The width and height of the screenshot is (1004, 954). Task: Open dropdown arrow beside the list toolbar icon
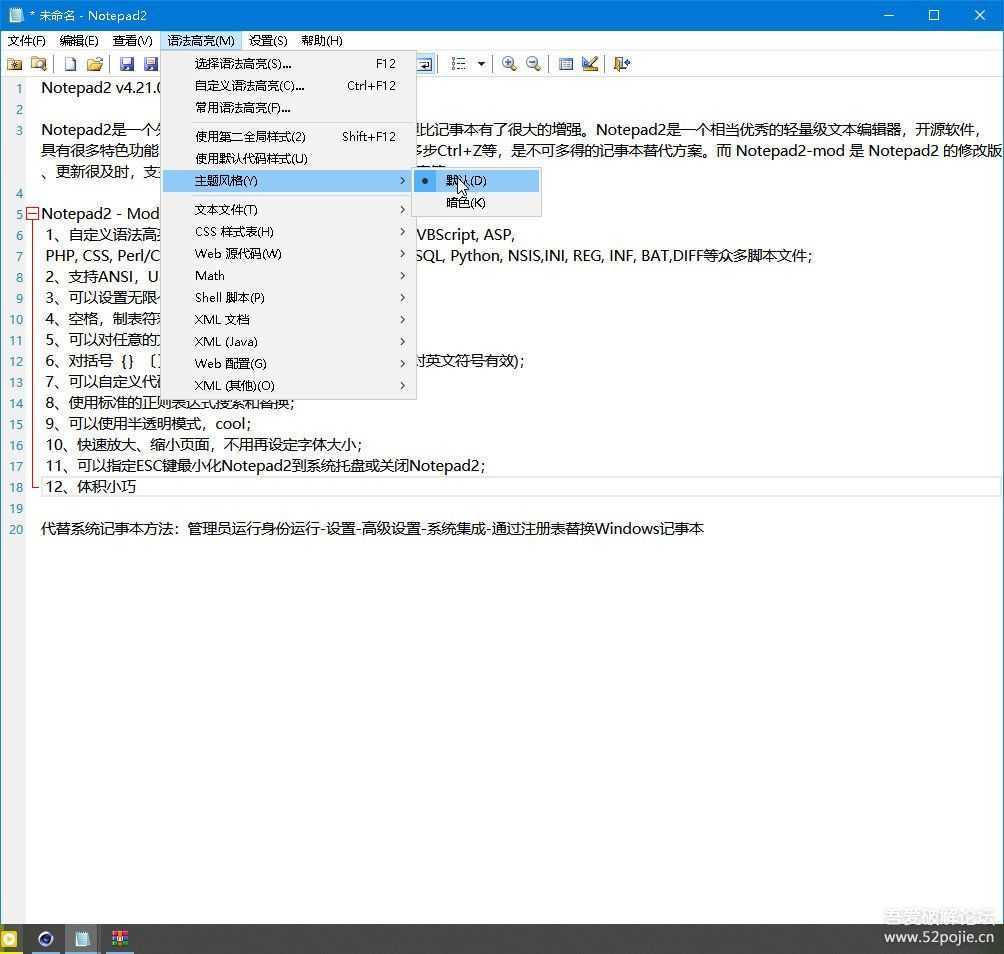point(481,64)
